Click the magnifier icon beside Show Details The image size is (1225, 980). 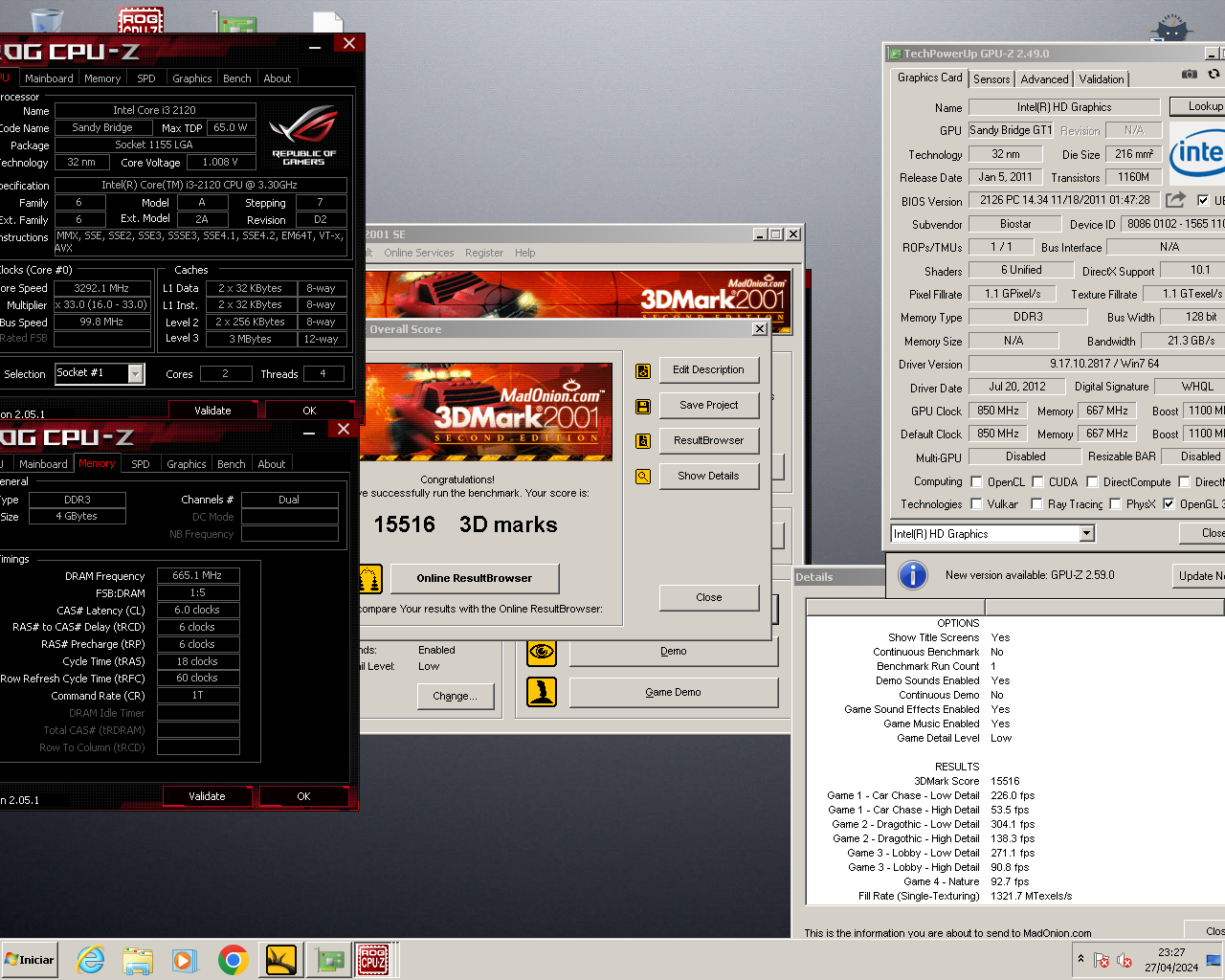[x=643, y=476]
